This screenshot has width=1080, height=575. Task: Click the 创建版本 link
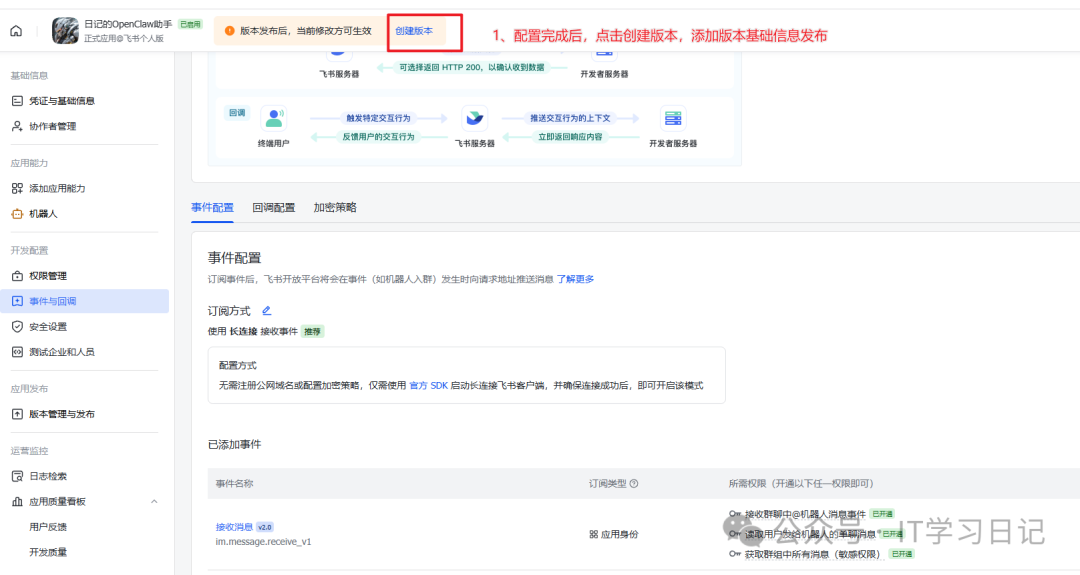pos(414,31)
